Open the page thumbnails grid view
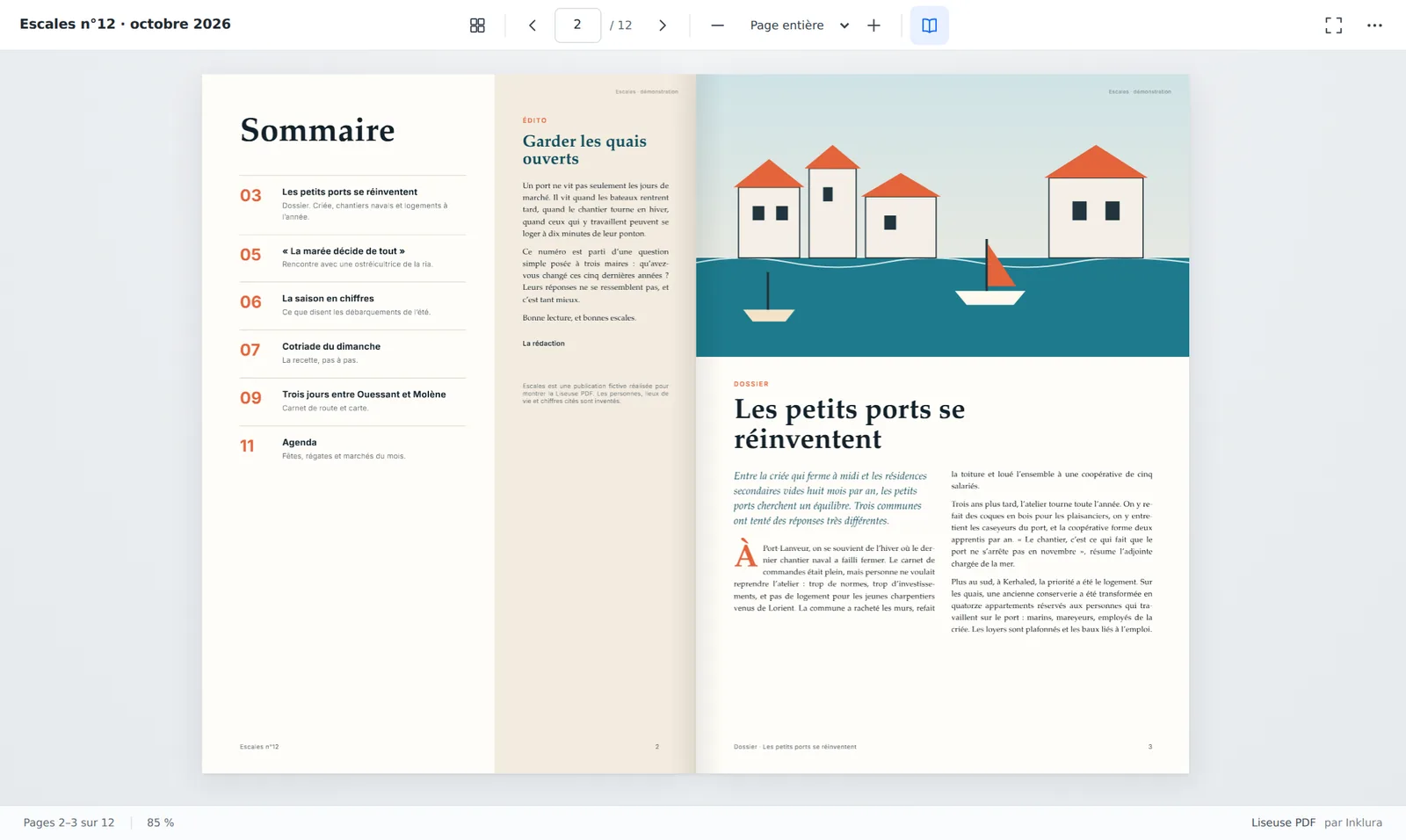1406x840 pixels. [x=477, y=25]
